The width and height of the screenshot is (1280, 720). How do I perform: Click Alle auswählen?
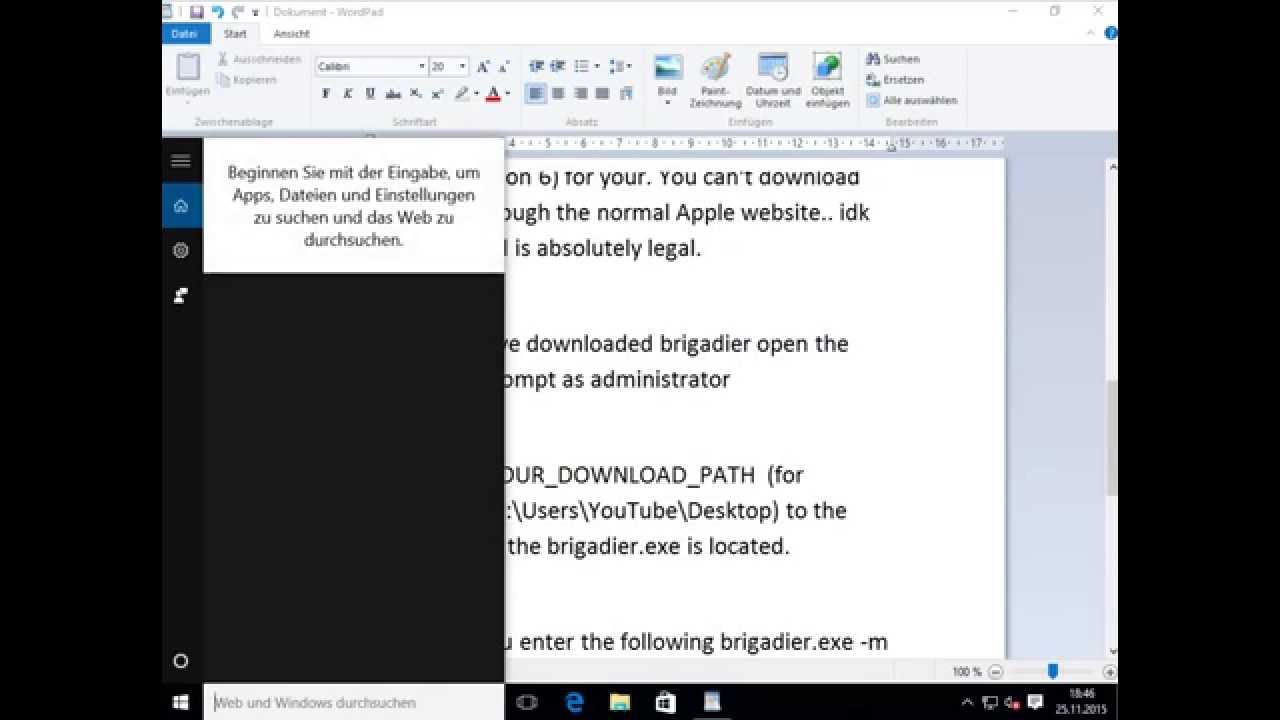click(x=911, y=101)
